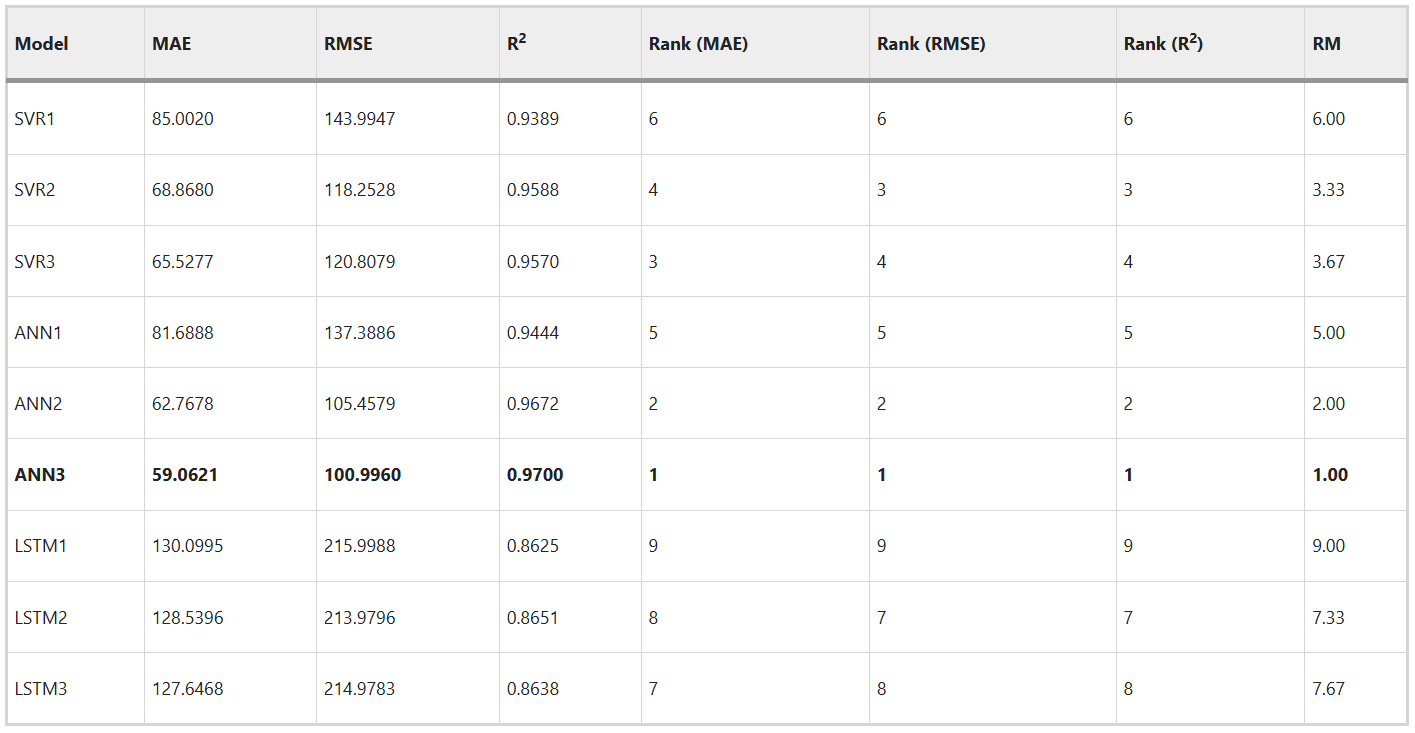Click RM value 7.67
Screen dimensions: 1415x733
click(1329, 689)
